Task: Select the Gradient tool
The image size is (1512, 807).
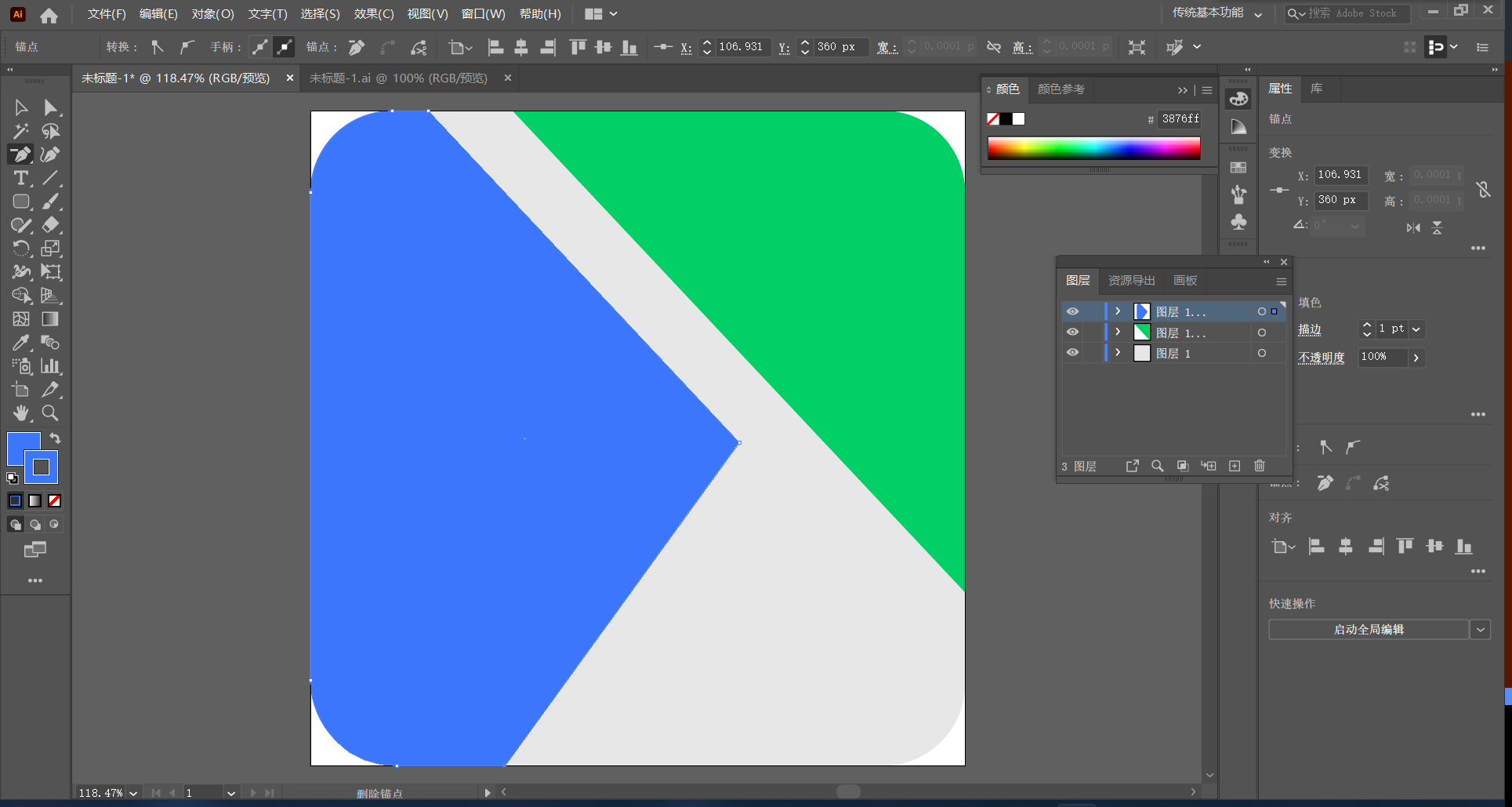Action: tap(50, 319)
